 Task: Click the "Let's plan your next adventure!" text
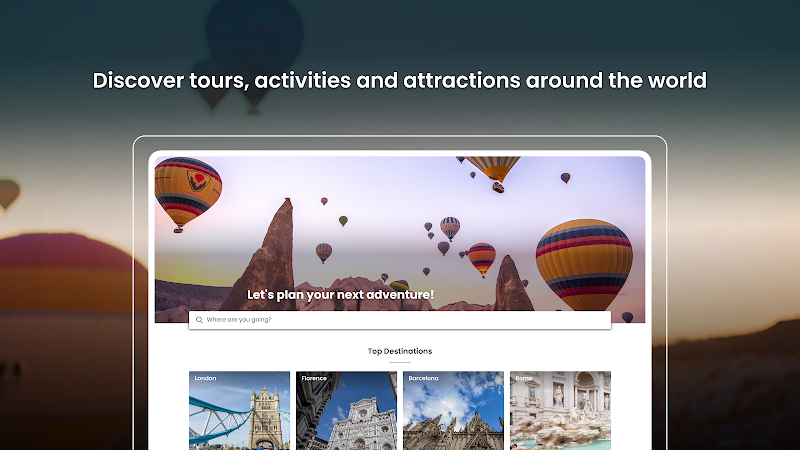(340, 295)
